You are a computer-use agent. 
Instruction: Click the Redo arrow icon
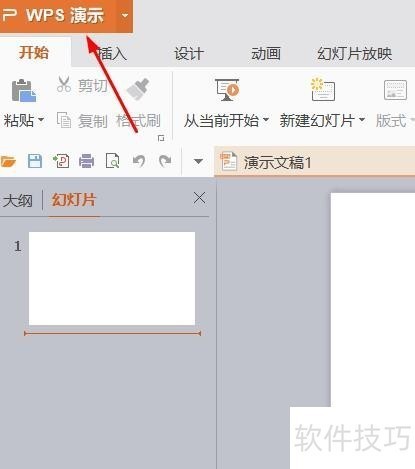pyautogui.click(x=165, y=161)
